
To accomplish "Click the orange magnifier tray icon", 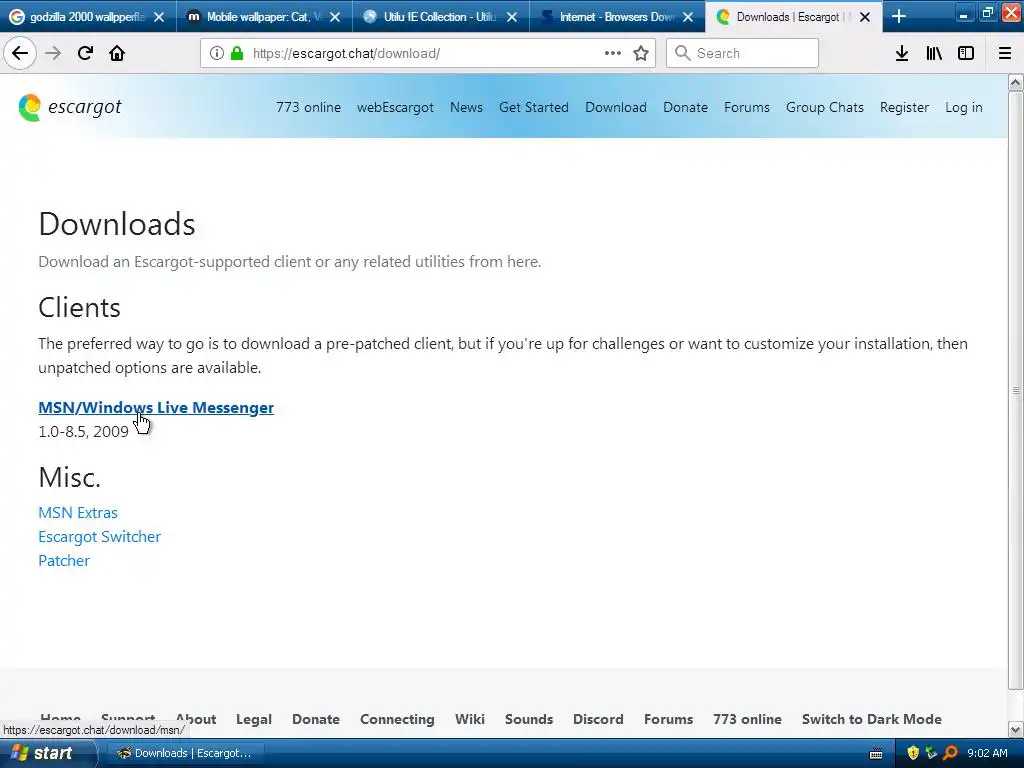I will pos(950,753).
